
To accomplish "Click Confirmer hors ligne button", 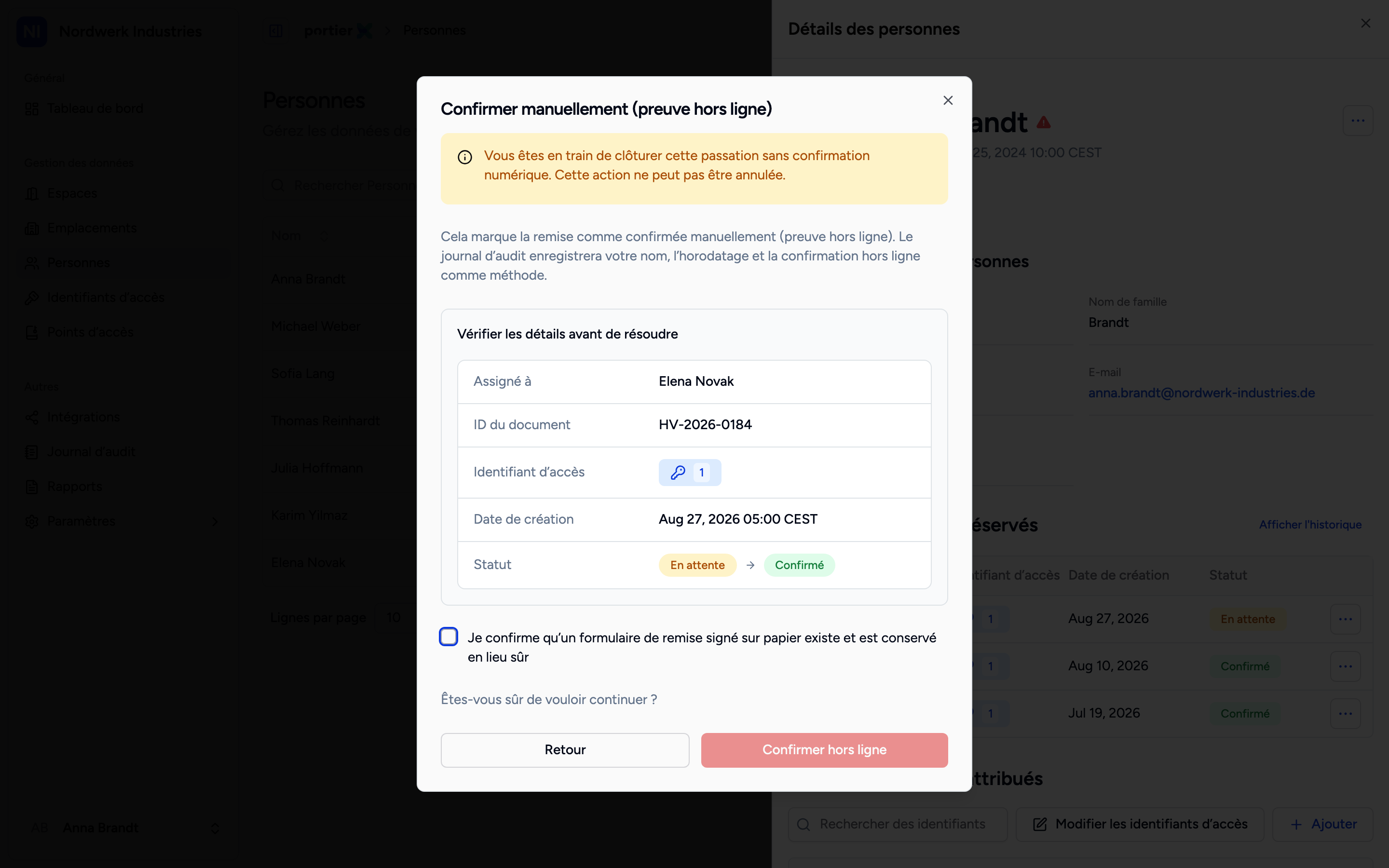I will pos(824,750).
